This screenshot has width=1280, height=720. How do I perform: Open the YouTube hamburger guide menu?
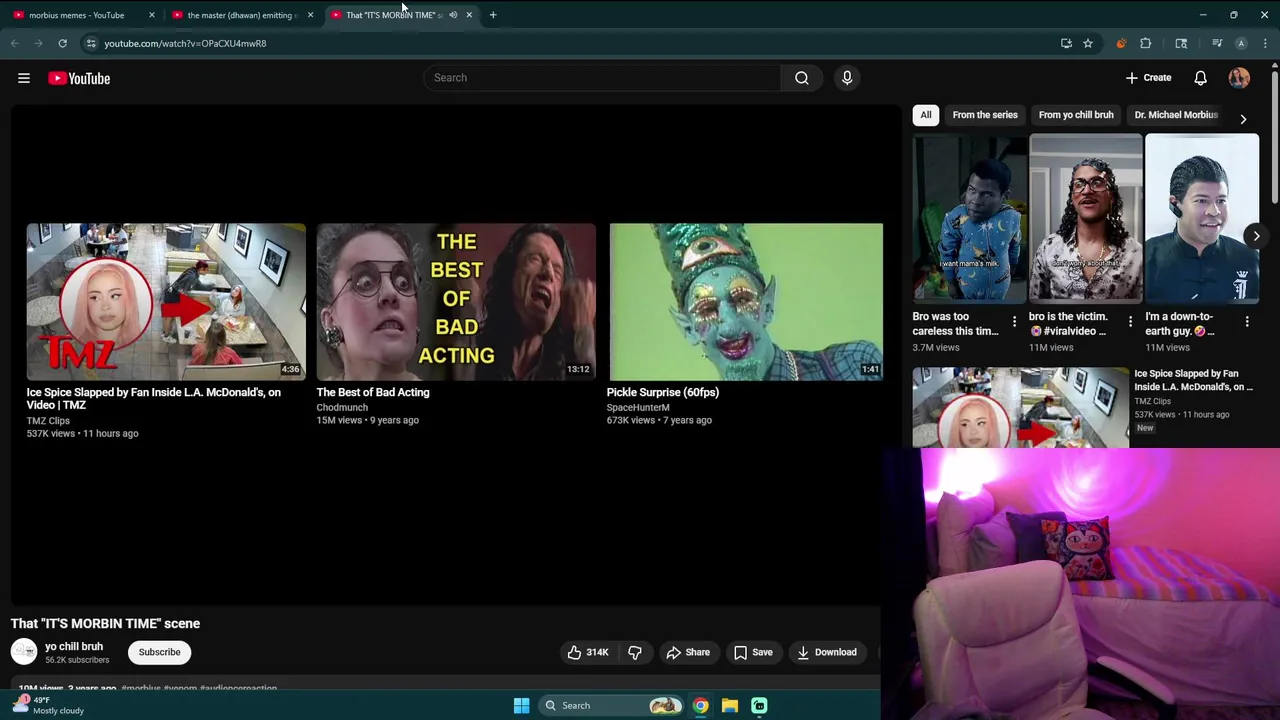pyautogui.click(x=24, y=78)
